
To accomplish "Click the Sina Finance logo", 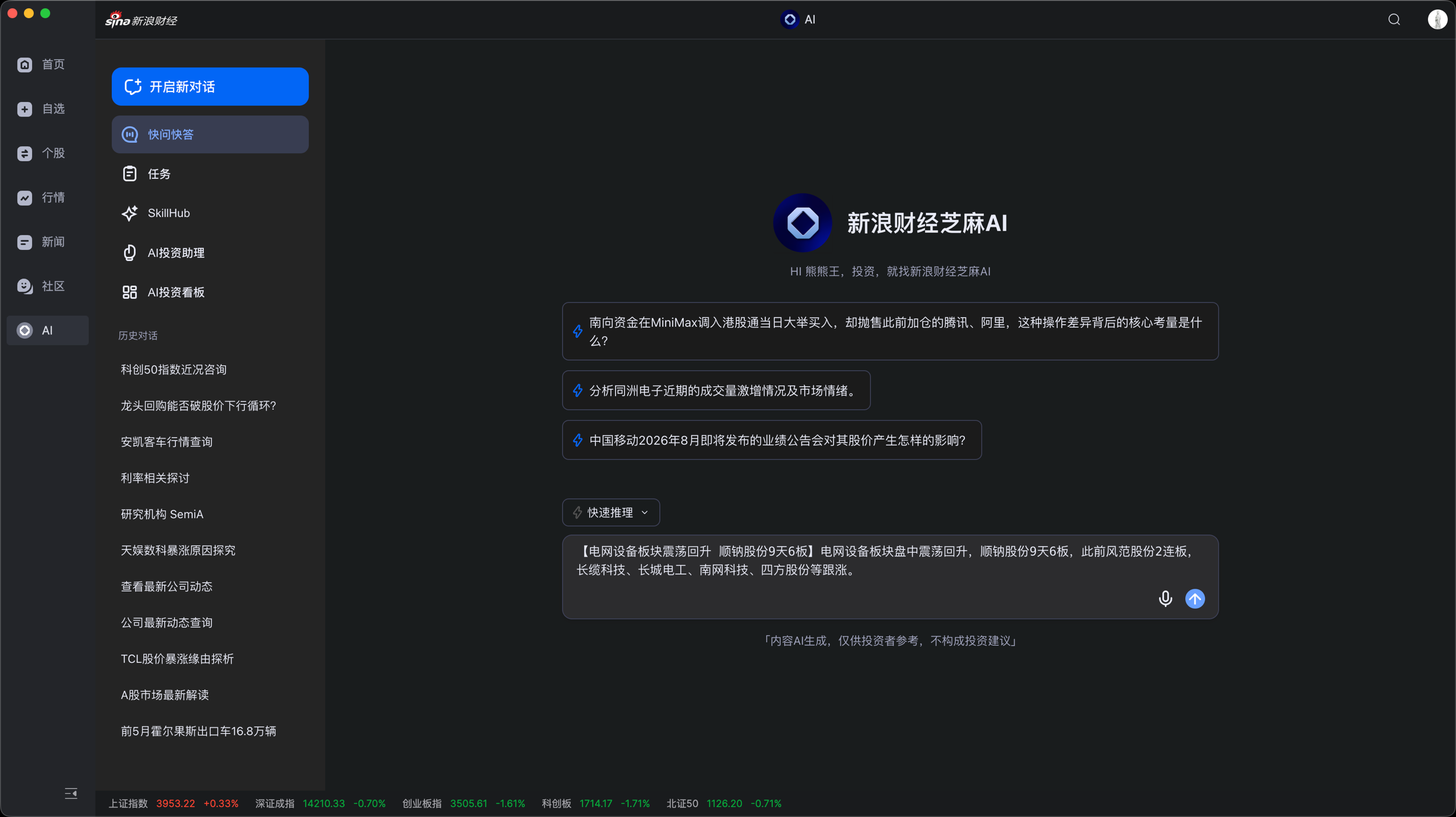I will coord(141,20).
